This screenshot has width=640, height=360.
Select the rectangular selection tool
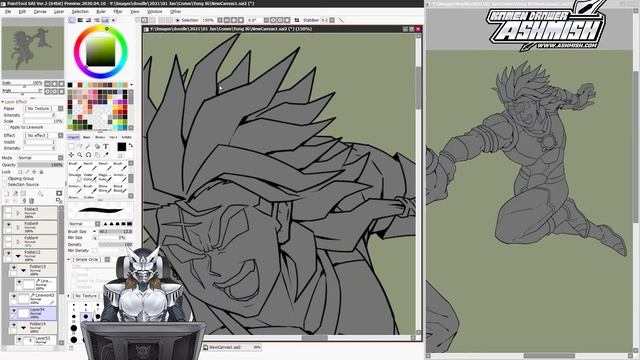coord(71,146)
